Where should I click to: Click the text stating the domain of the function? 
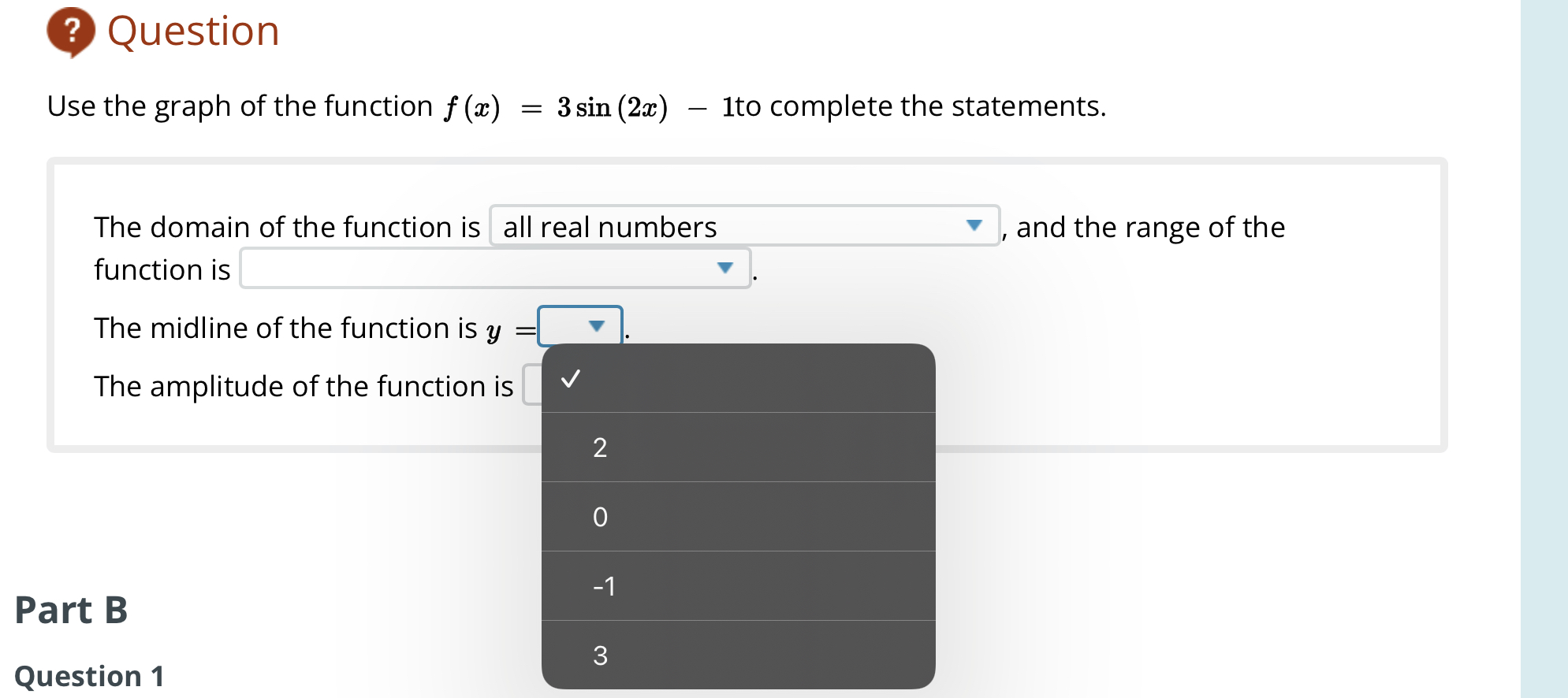pos(287,227)
